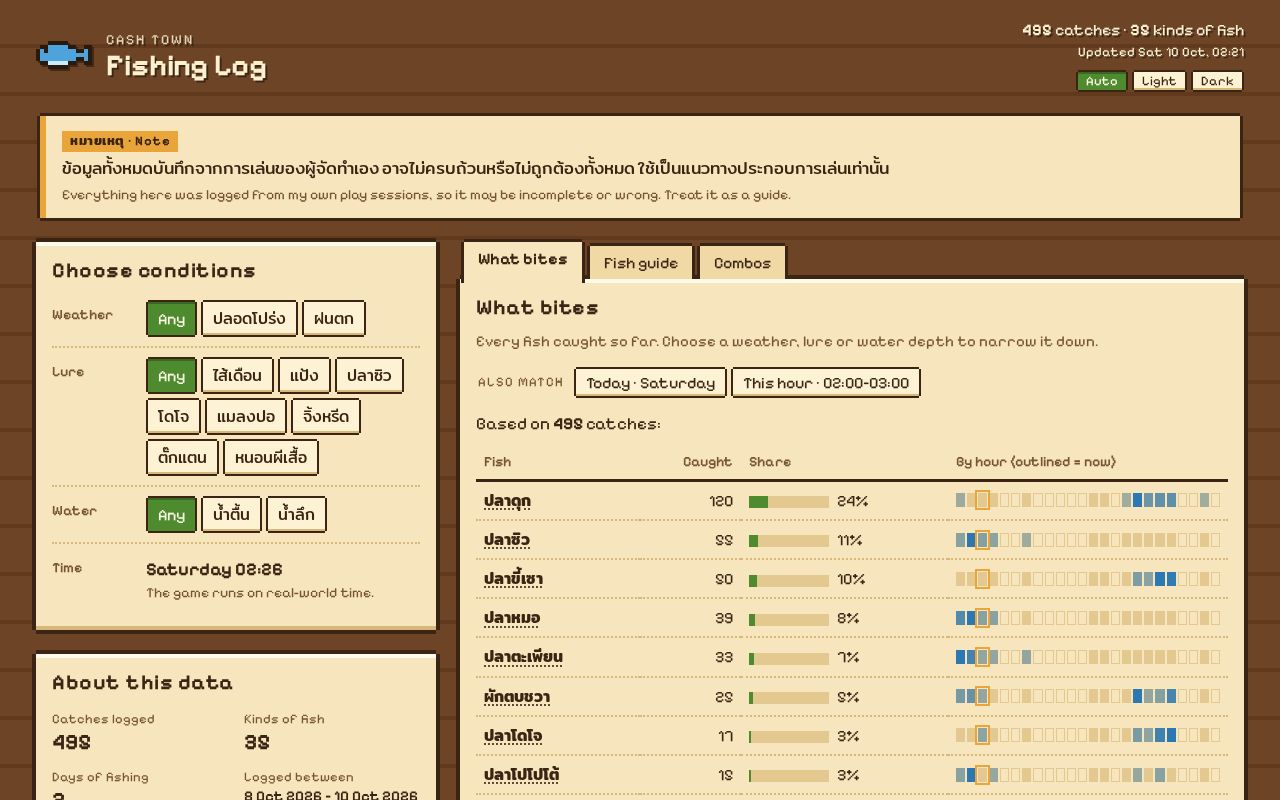Click the Share column header
The width and height of the screenshot is (1280, 800).
(770, 462)
